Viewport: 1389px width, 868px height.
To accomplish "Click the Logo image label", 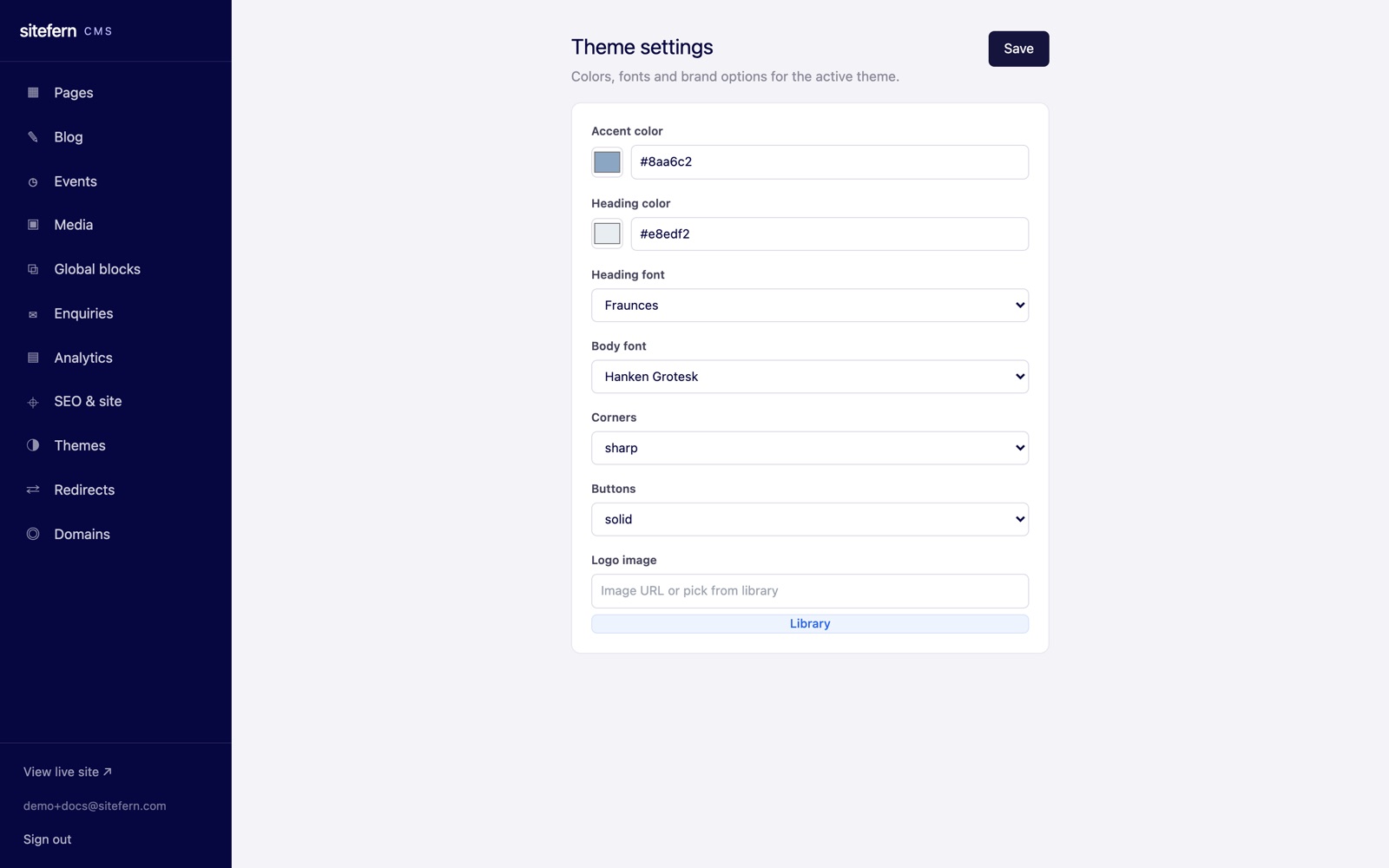I will [x=624, y=560].
